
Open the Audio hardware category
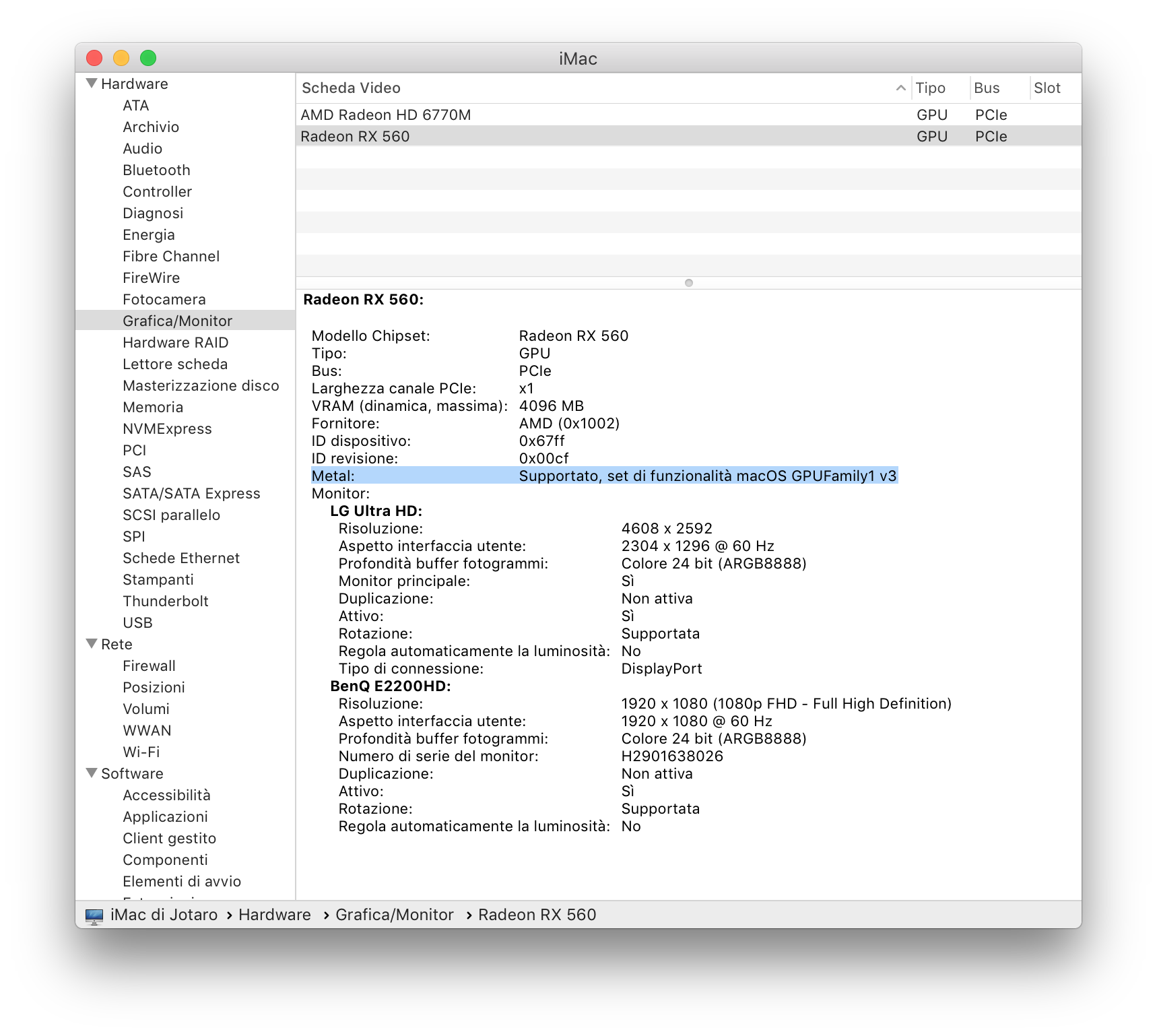(142, 149)
